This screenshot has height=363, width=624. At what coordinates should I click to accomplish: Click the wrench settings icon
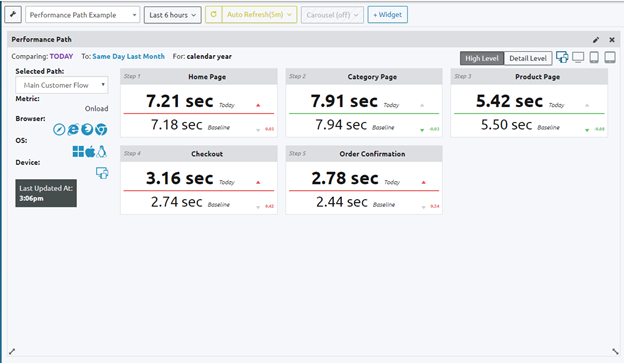coord(13,15)
